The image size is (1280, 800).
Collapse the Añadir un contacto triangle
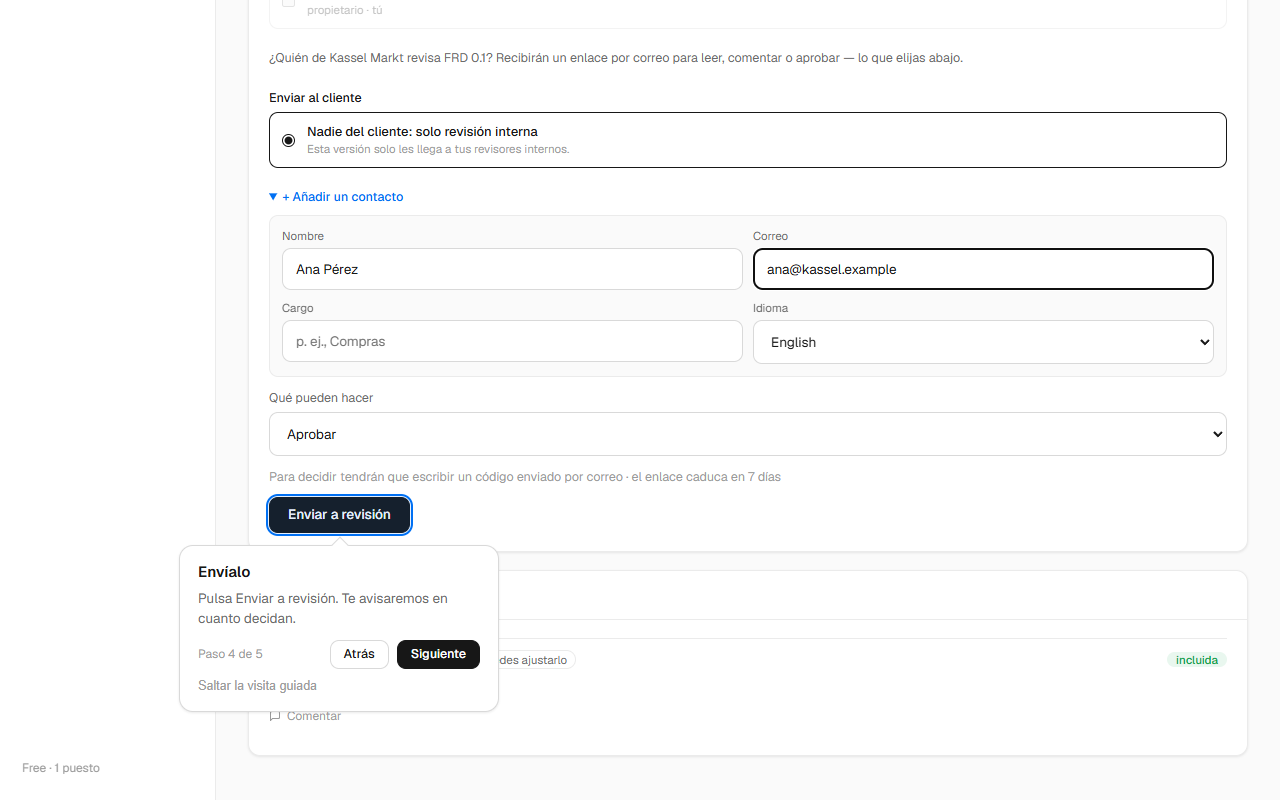coord(273,197)
